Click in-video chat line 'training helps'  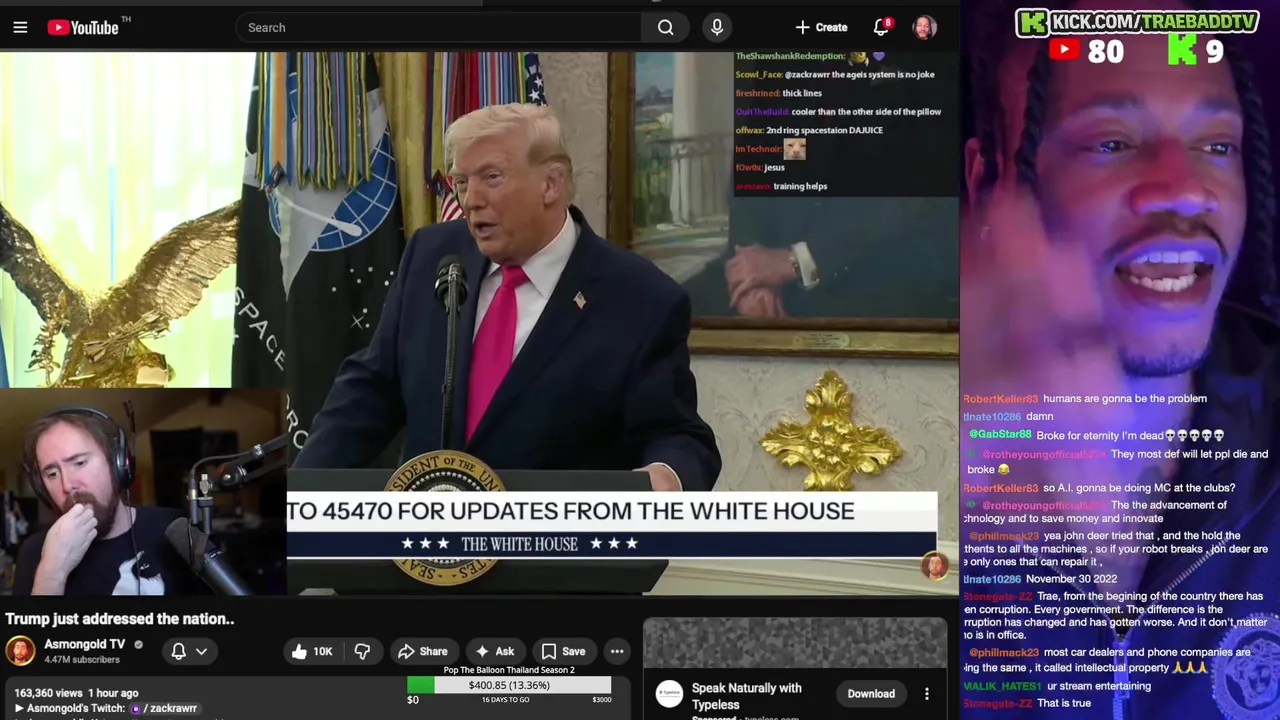[x=800, y=186]
